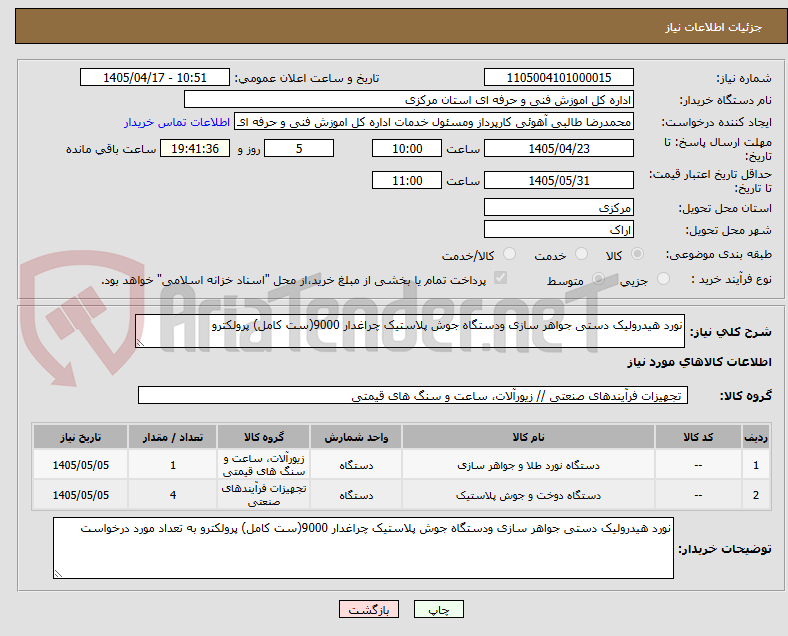The image size is (788, 636).
Task: Click the ردیف column header
Action: tap(755, 437)
